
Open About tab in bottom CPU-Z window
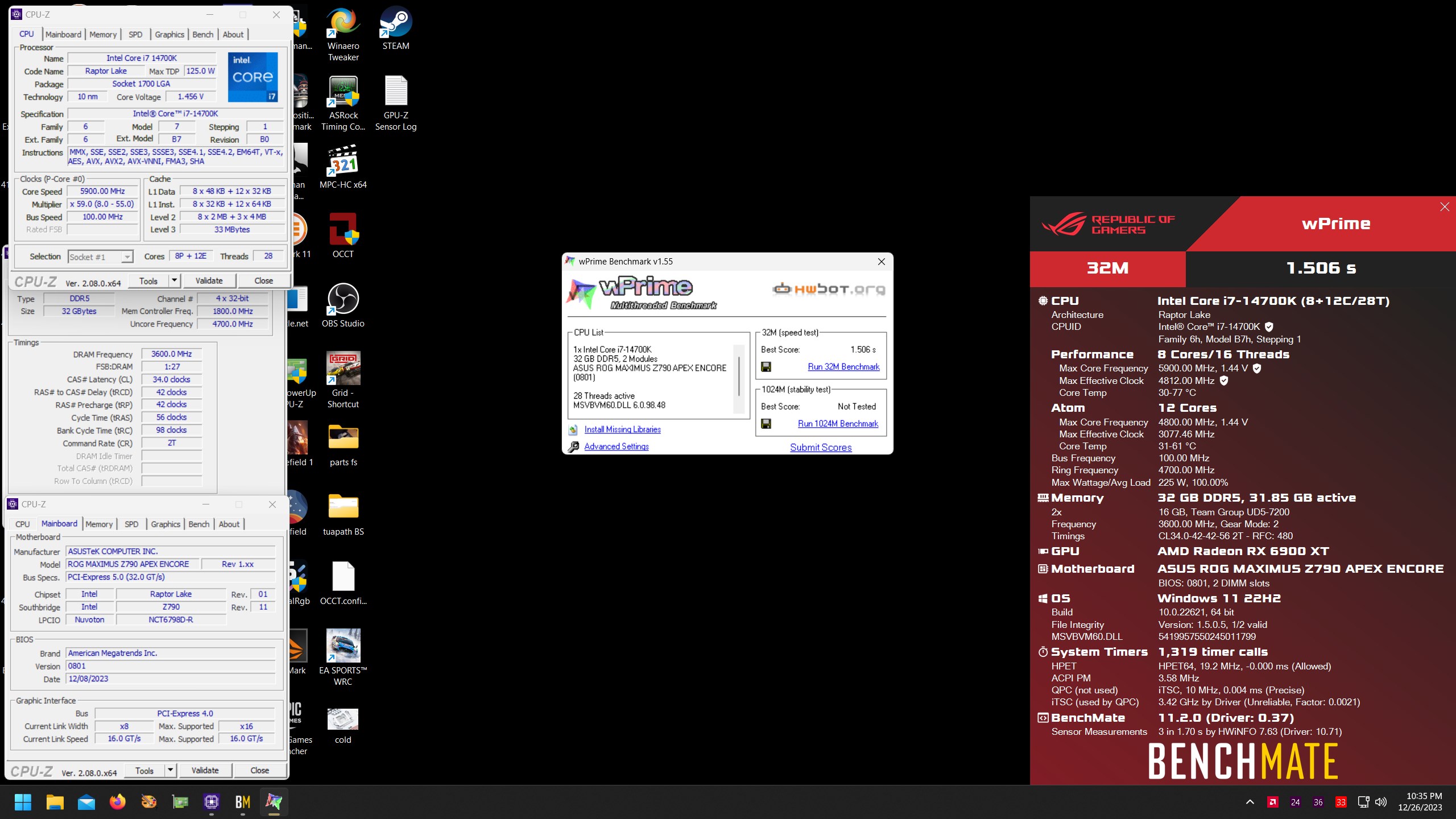229,524
